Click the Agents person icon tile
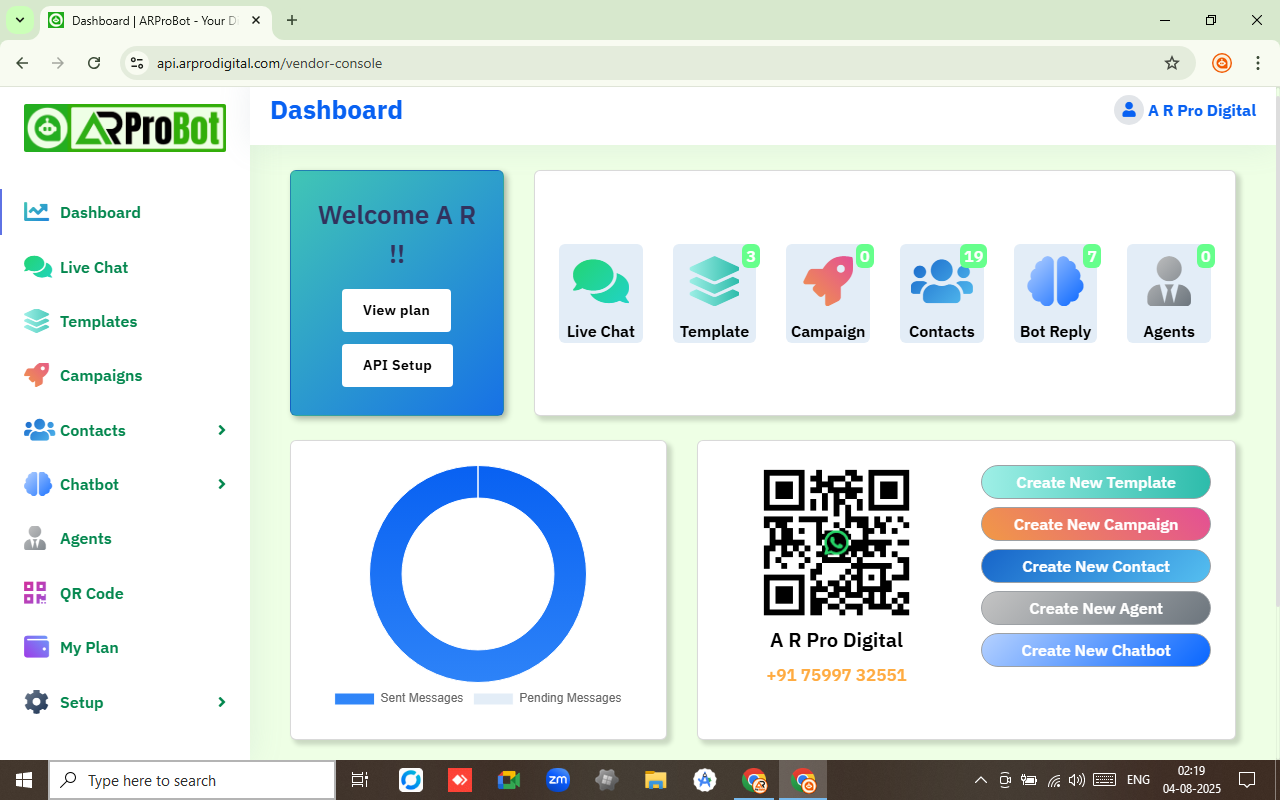This screenshot has width=1280, height=800. [1168, 282]
